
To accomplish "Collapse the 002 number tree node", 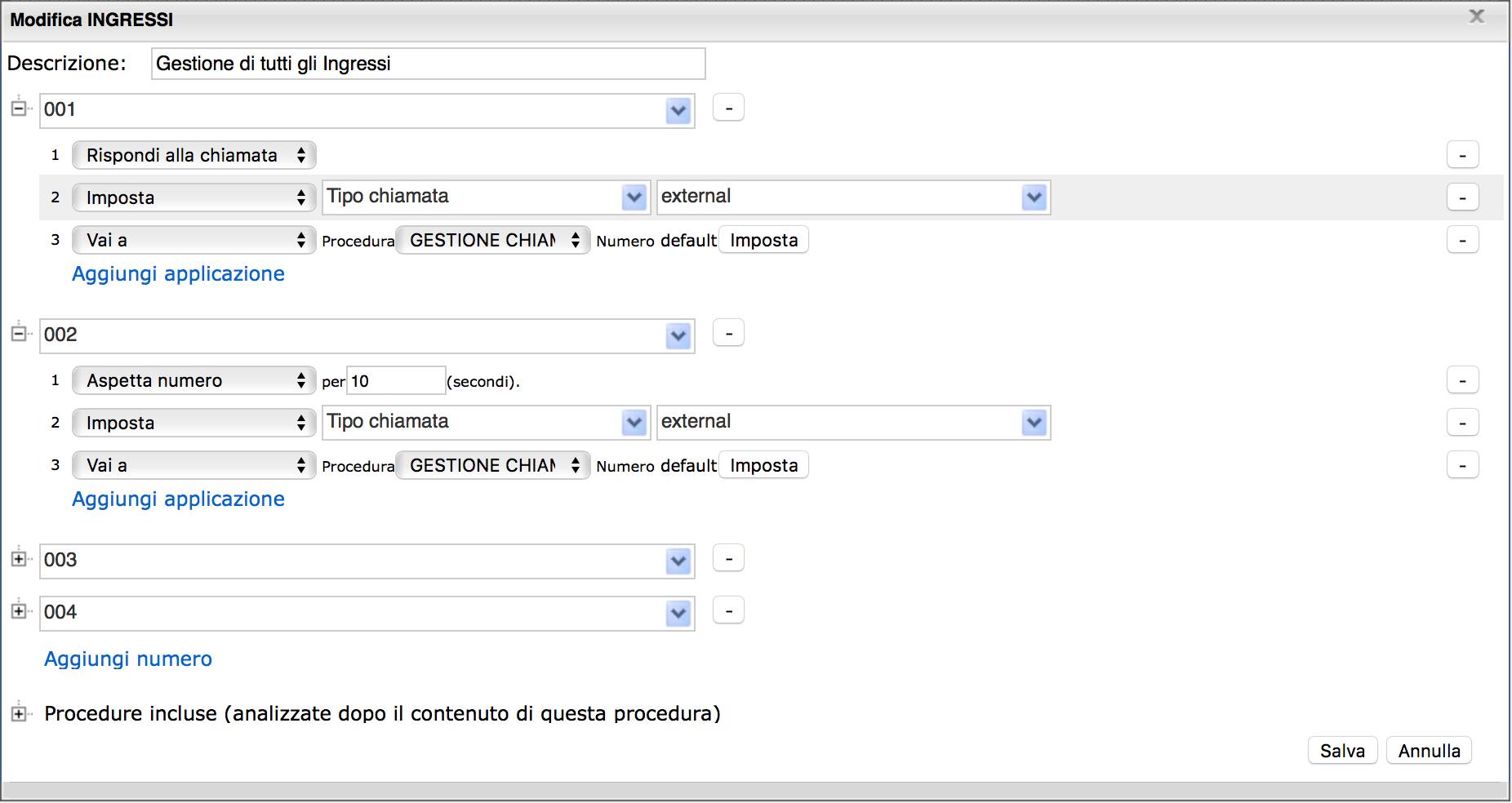I will tap(19, 333).
